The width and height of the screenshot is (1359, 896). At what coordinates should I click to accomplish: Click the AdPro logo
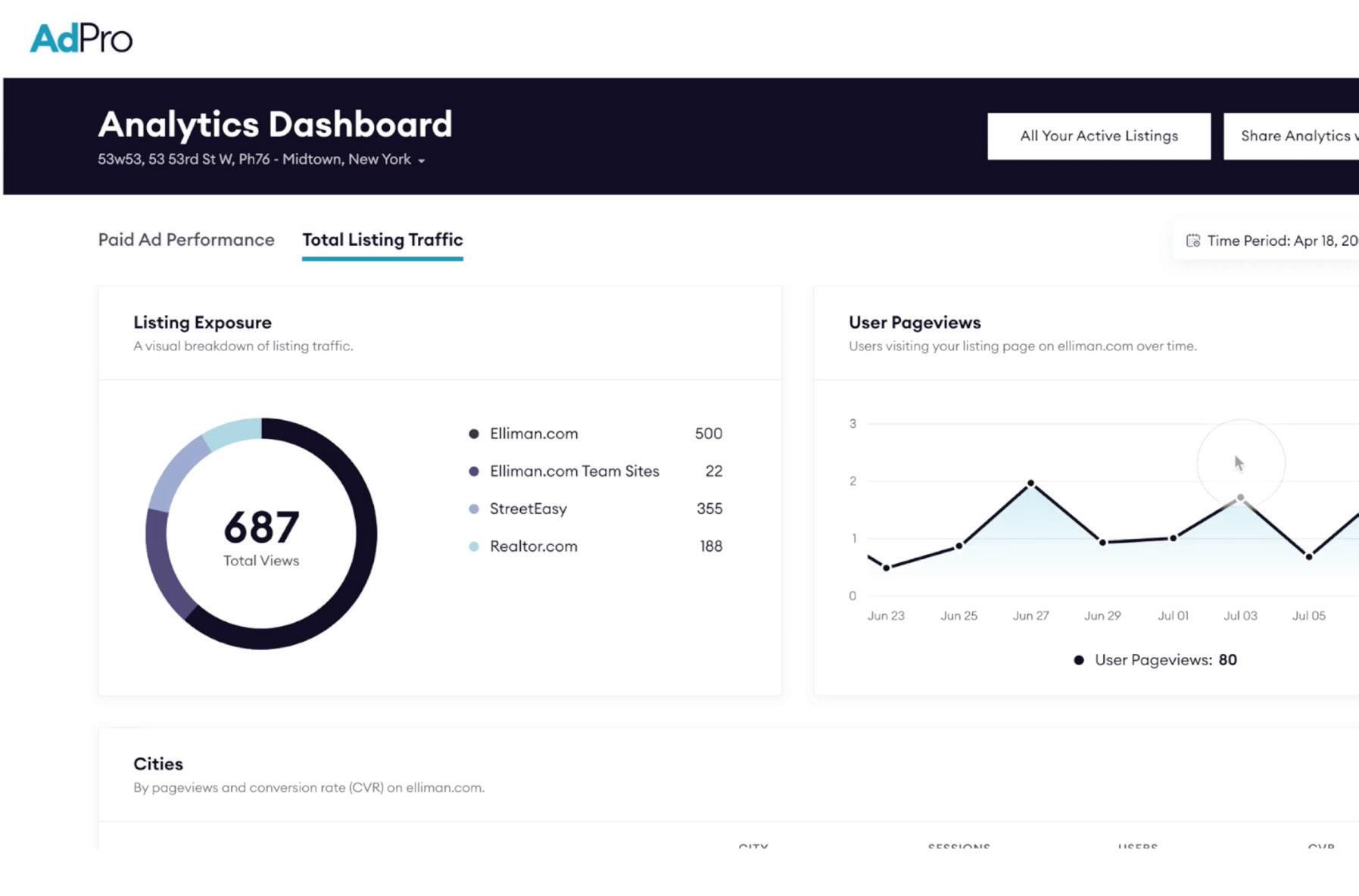point(81,39)
